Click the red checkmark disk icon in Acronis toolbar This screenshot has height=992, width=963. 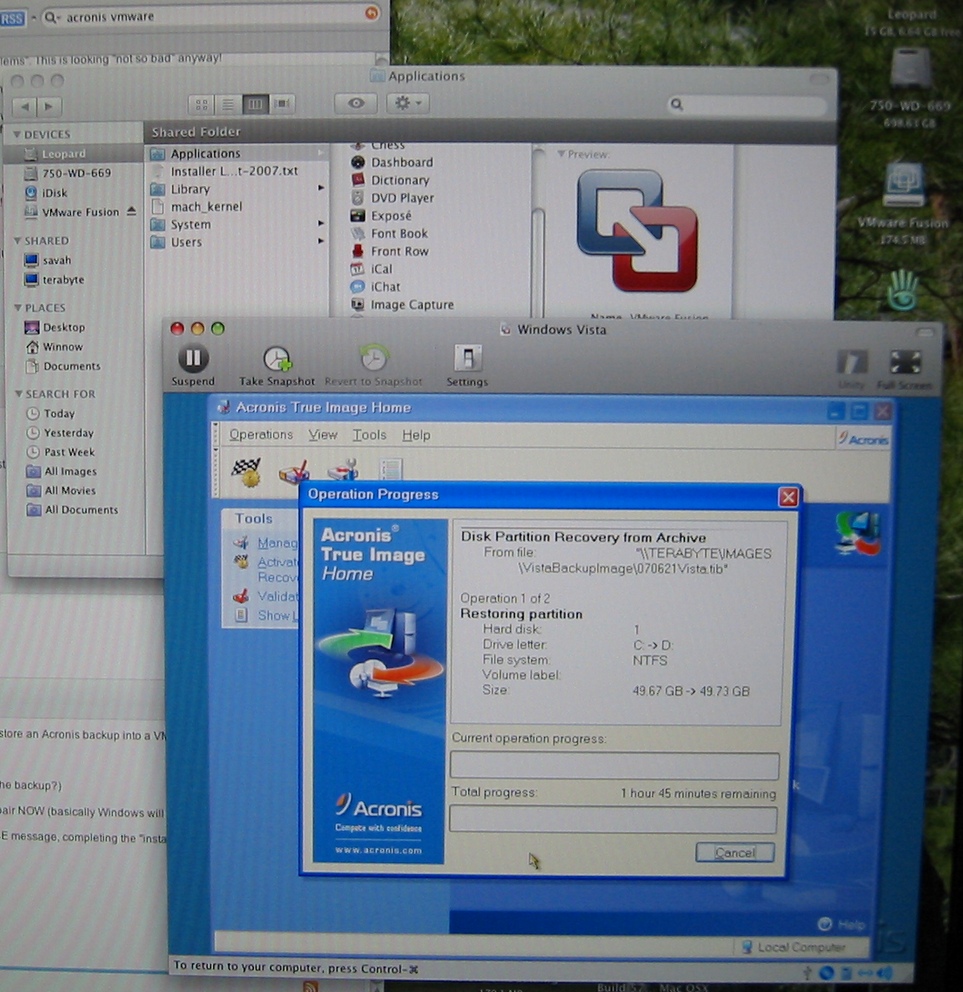(x=294, y=471)
